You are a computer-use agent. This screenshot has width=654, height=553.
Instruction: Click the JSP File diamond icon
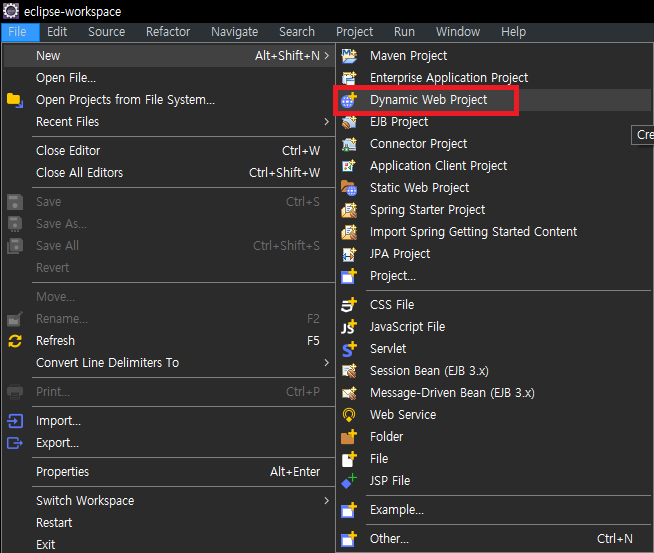tap(349, 481)
